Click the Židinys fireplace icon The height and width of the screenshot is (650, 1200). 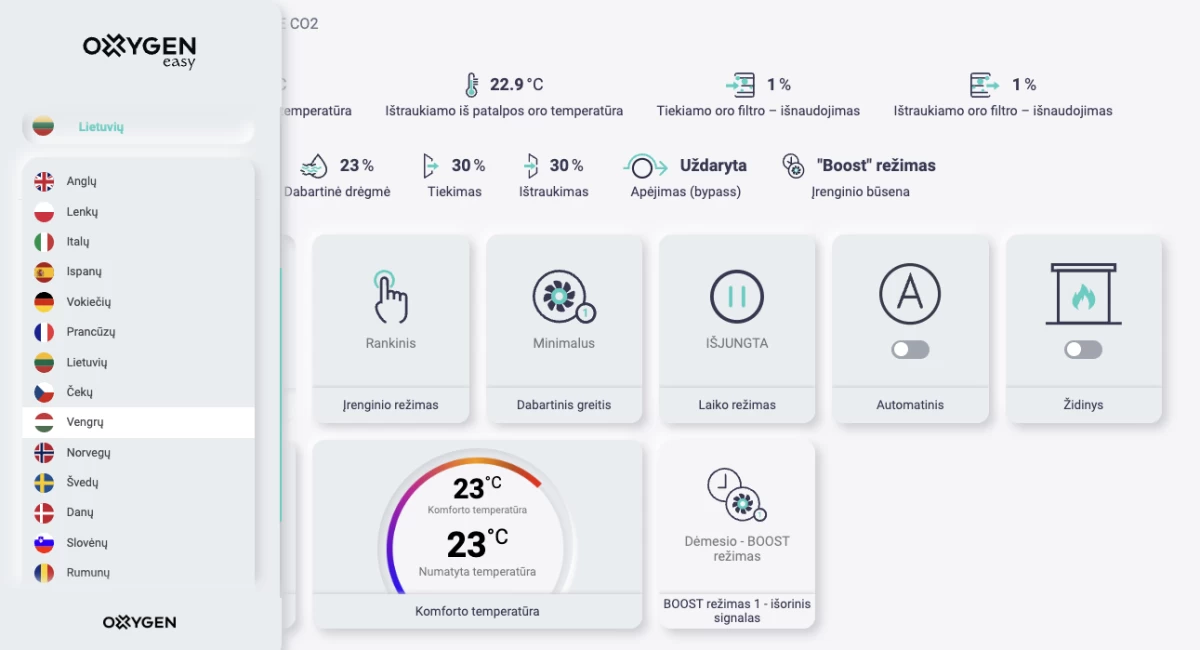click(1083, 294)
